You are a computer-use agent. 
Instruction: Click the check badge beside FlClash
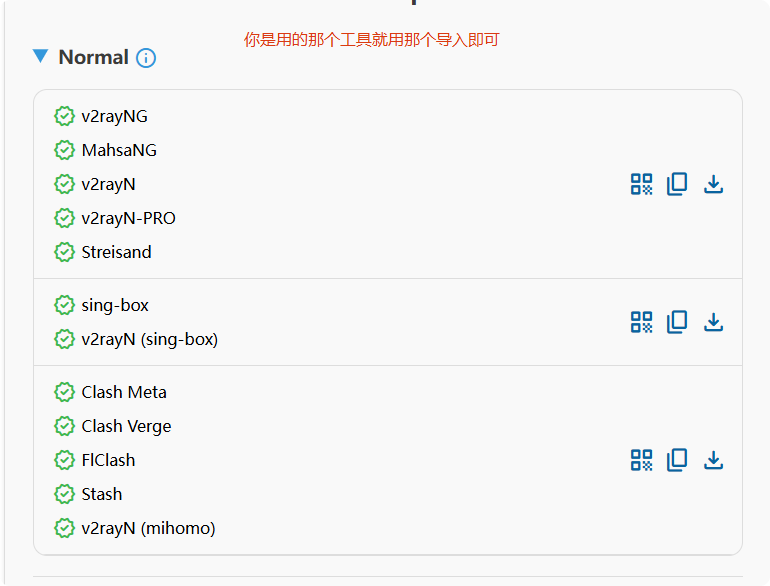click(65, 460)
